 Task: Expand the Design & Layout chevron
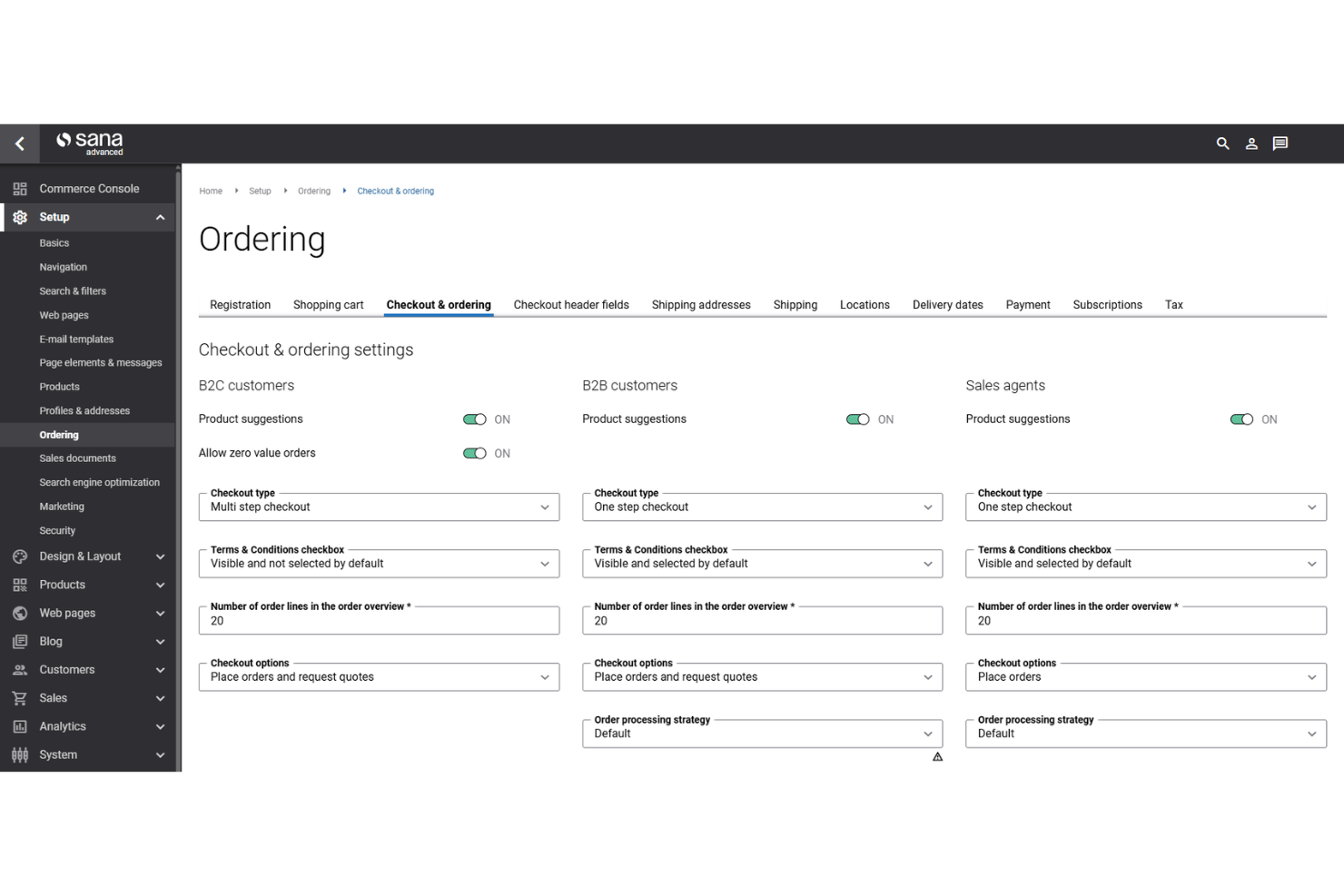(160, 556)
